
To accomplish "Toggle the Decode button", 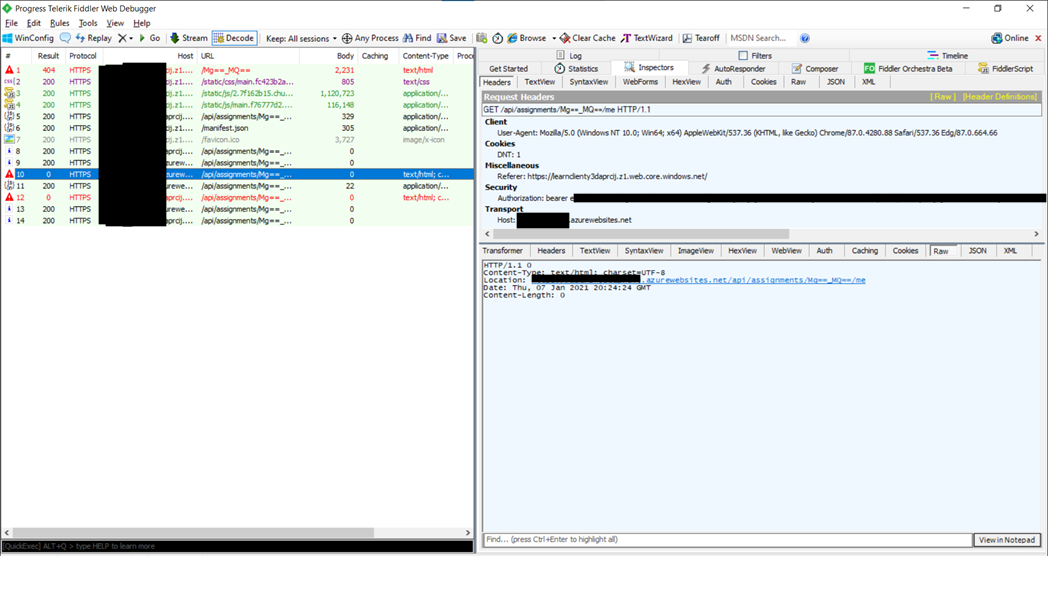I will click(234, 37).
